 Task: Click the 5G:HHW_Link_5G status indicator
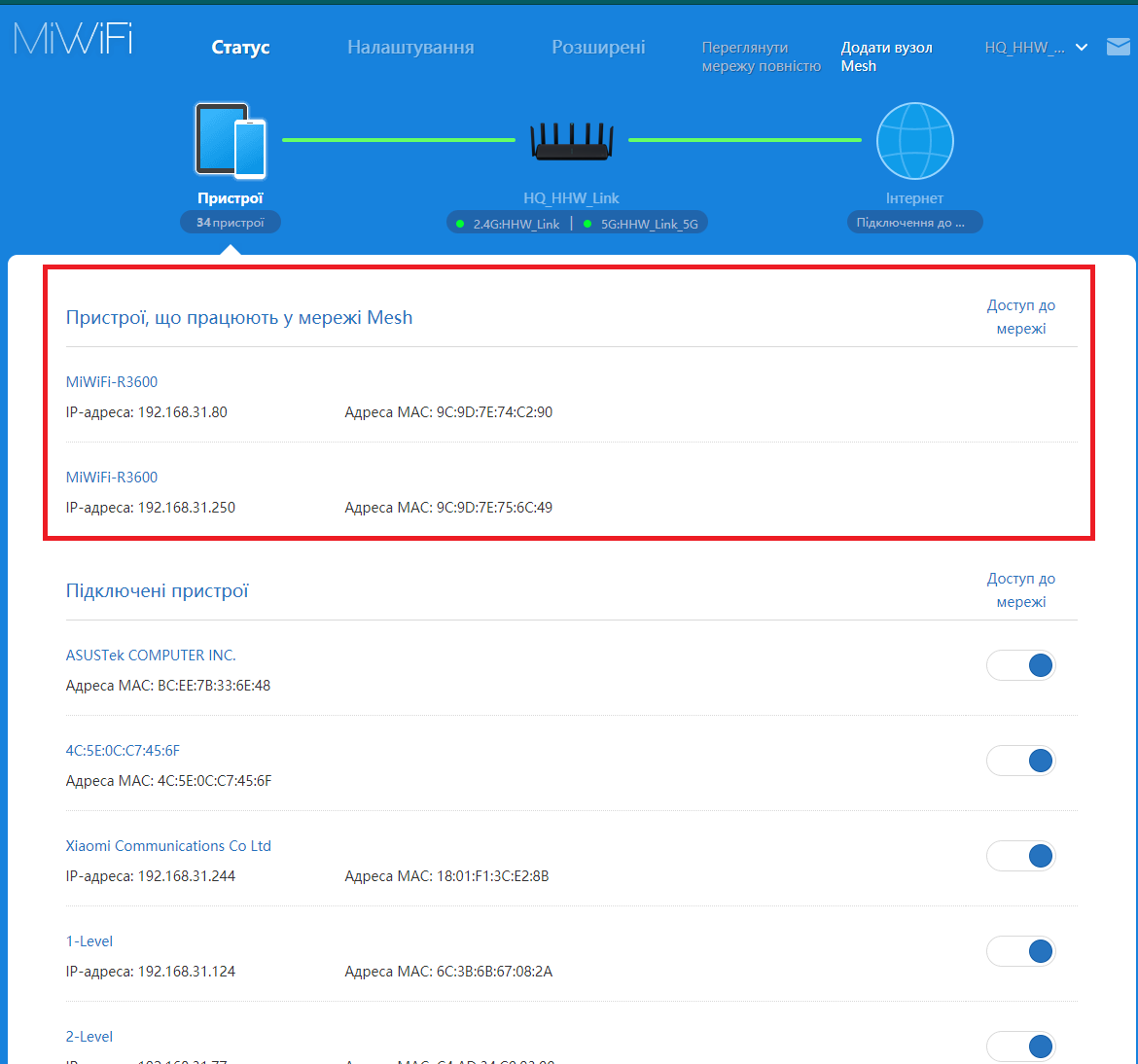[642, 224]
